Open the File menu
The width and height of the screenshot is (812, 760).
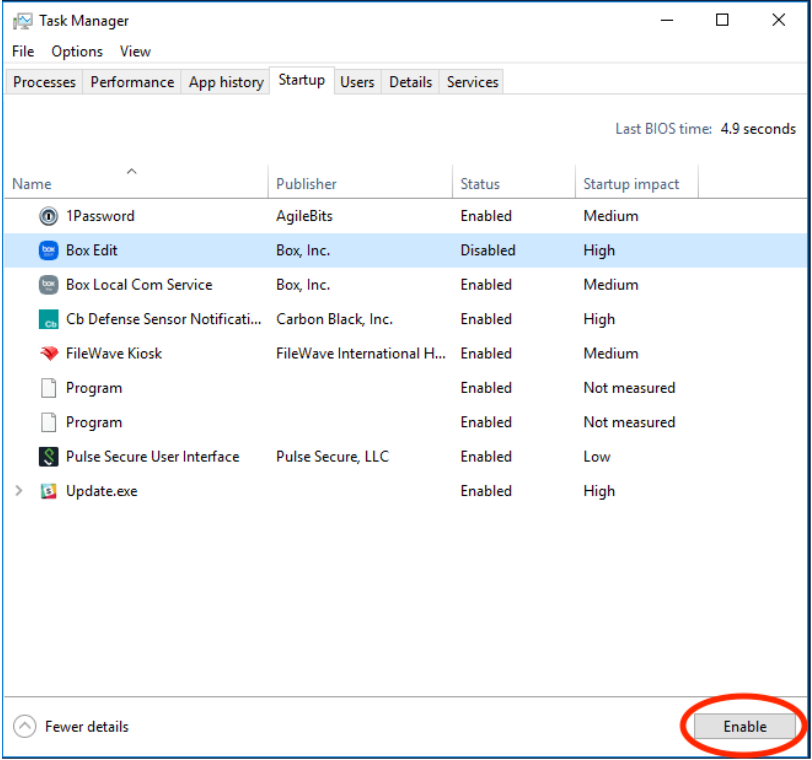click(23, 51)
